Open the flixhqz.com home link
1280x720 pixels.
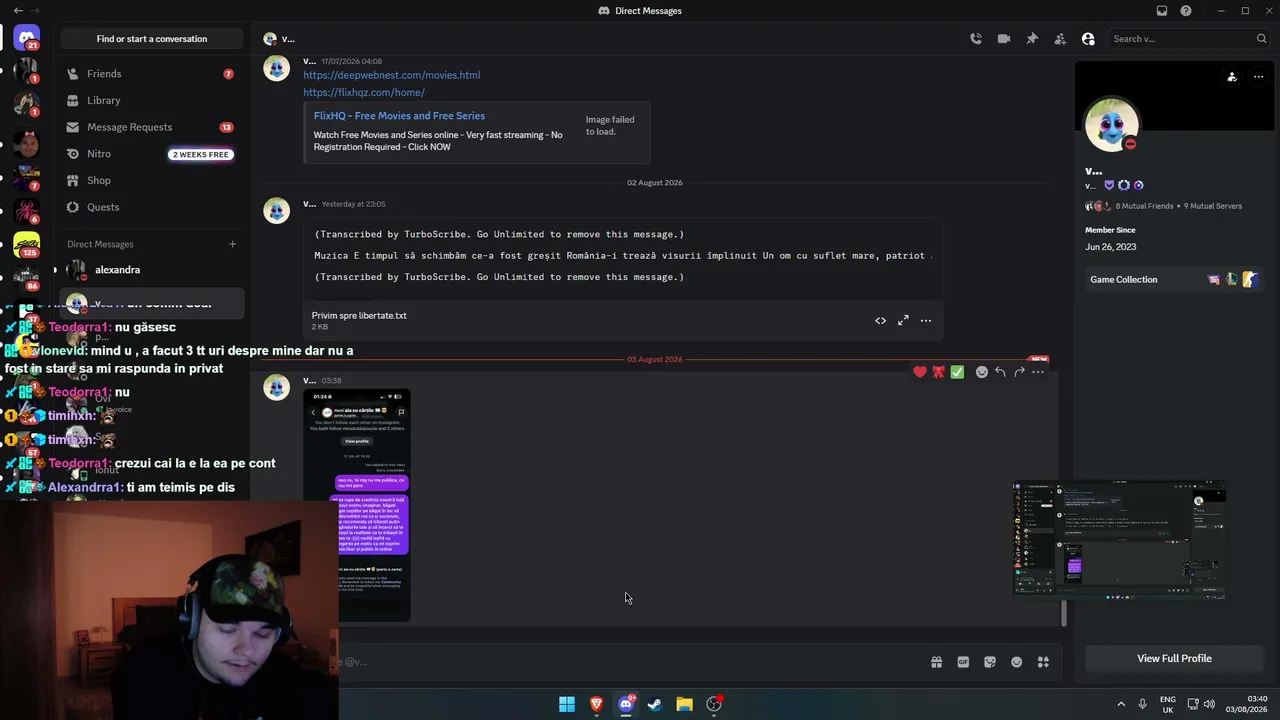click(x=364, y=92)
